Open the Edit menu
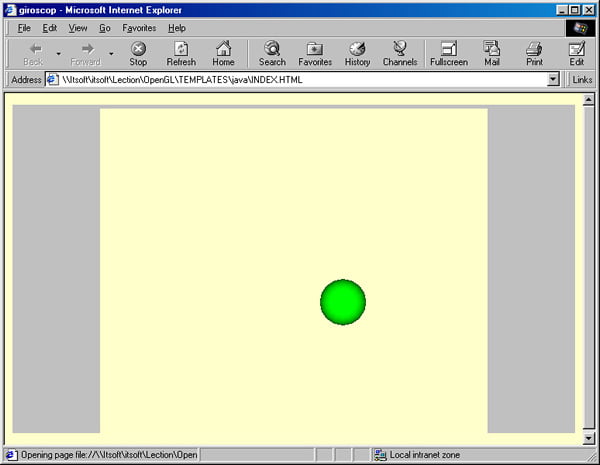Image resolution: width=600 pixels, height=465 pixels. [x=50, y=28]
